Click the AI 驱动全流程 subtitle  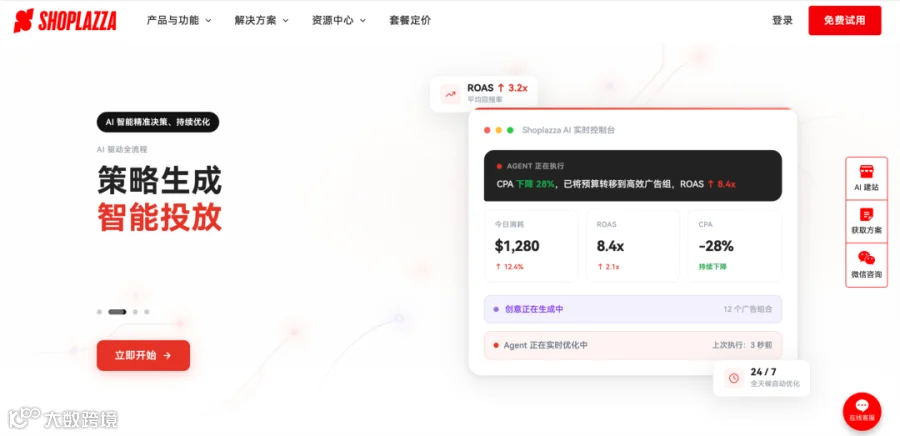click(x=122, y=149)
